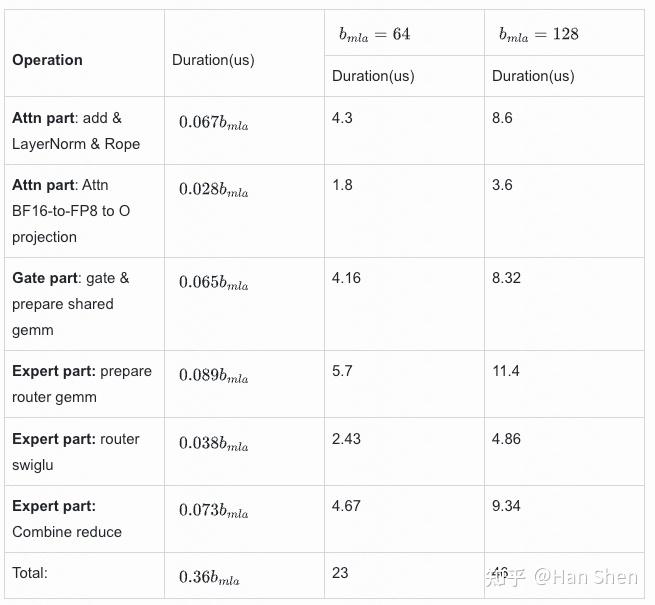Screen dimensions: 655x605
Task: Click the Expert part Combine reduce cell
Action: [84, 519]
